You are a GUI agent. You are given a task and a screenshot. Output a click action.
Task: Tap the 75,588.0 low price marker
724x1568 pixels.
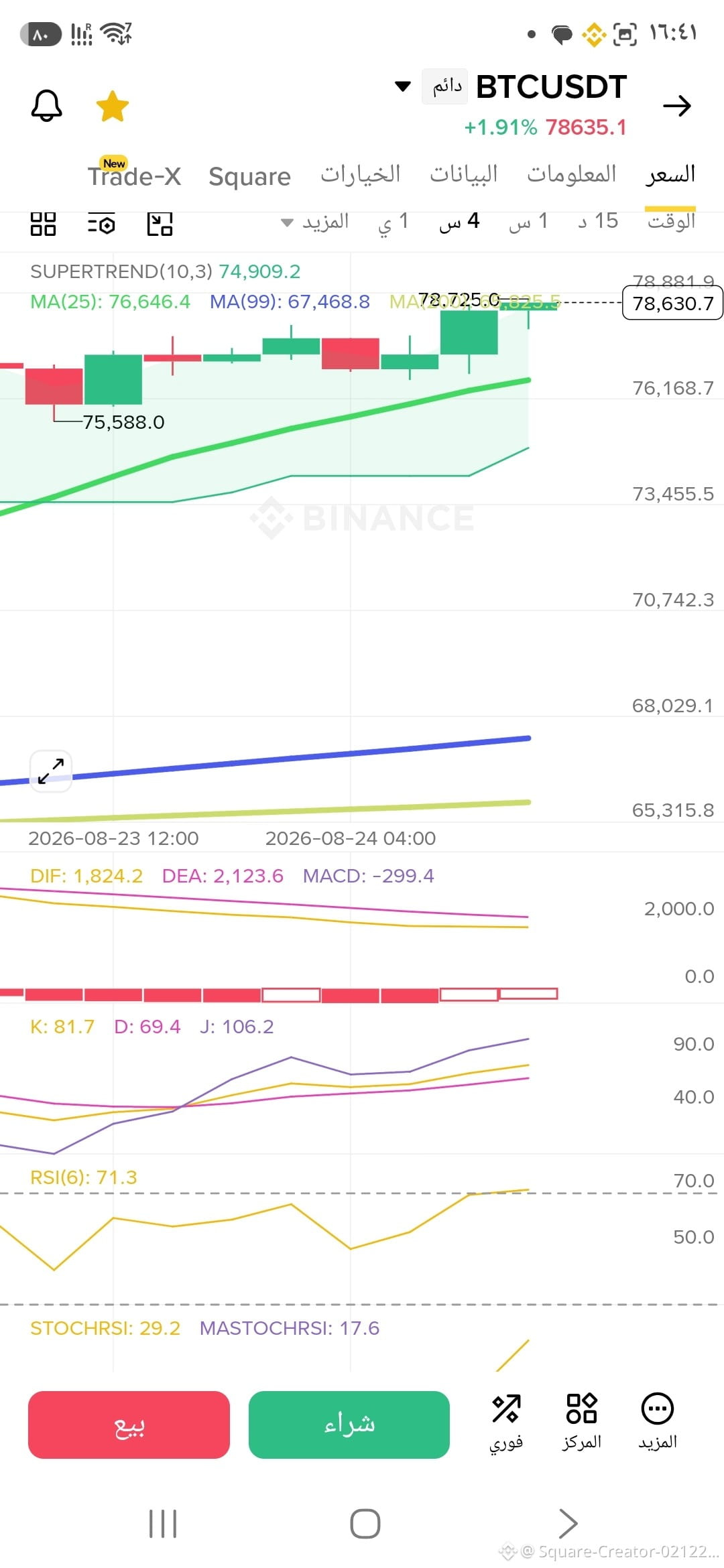tap(123, 422)
